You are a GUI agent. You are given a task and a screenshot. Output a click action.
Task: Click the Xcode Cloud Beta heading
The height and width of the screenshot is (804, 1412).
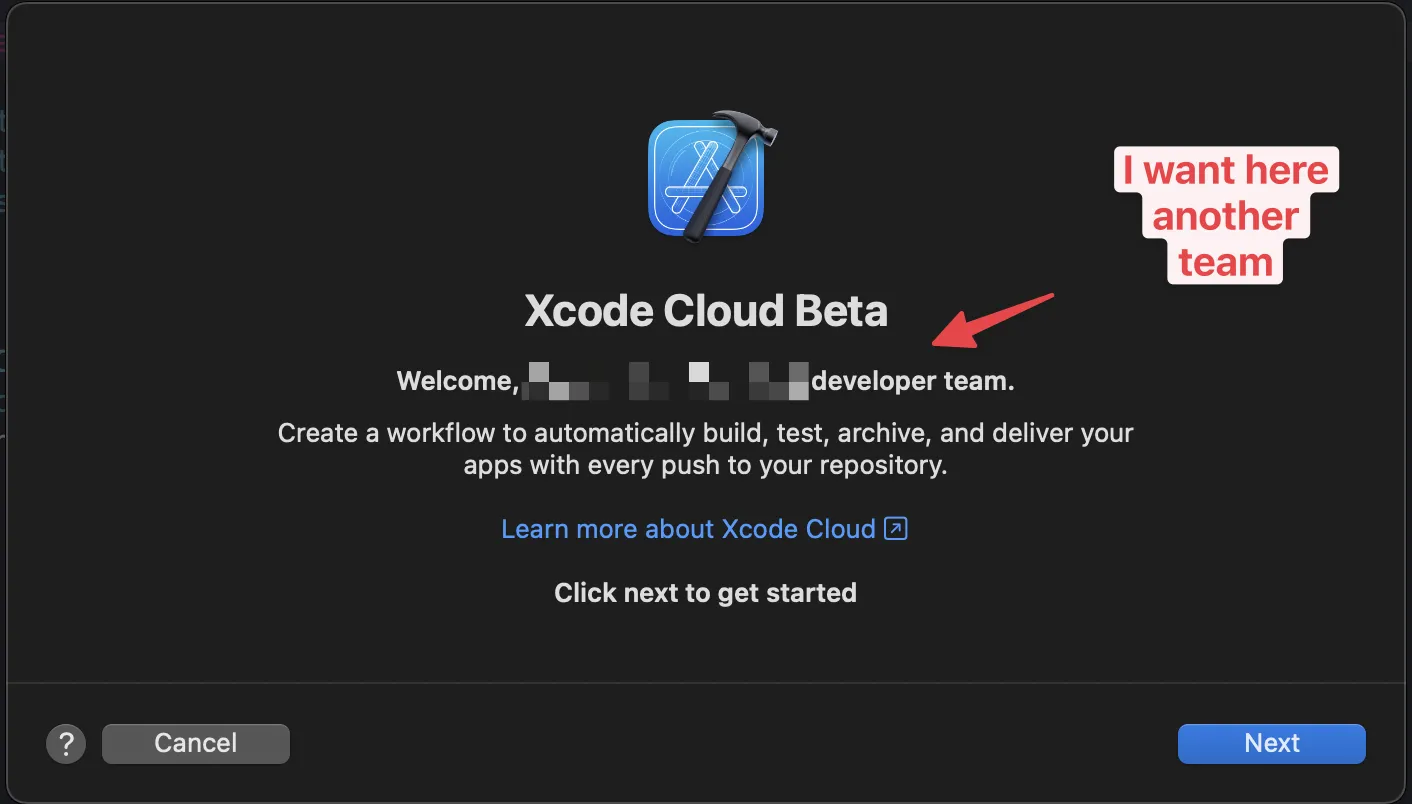(x=705, y=311)
